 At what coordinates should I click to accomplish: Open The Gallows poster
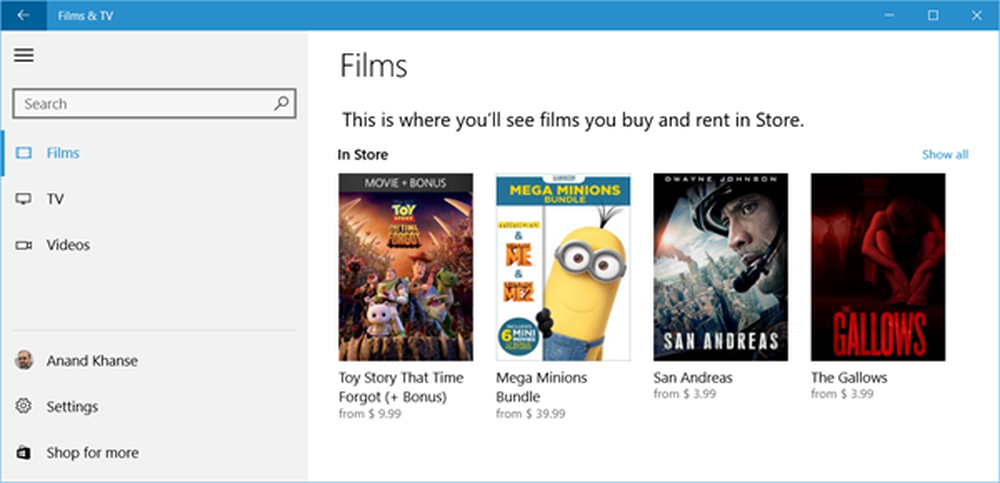click(x=878, y=267)
